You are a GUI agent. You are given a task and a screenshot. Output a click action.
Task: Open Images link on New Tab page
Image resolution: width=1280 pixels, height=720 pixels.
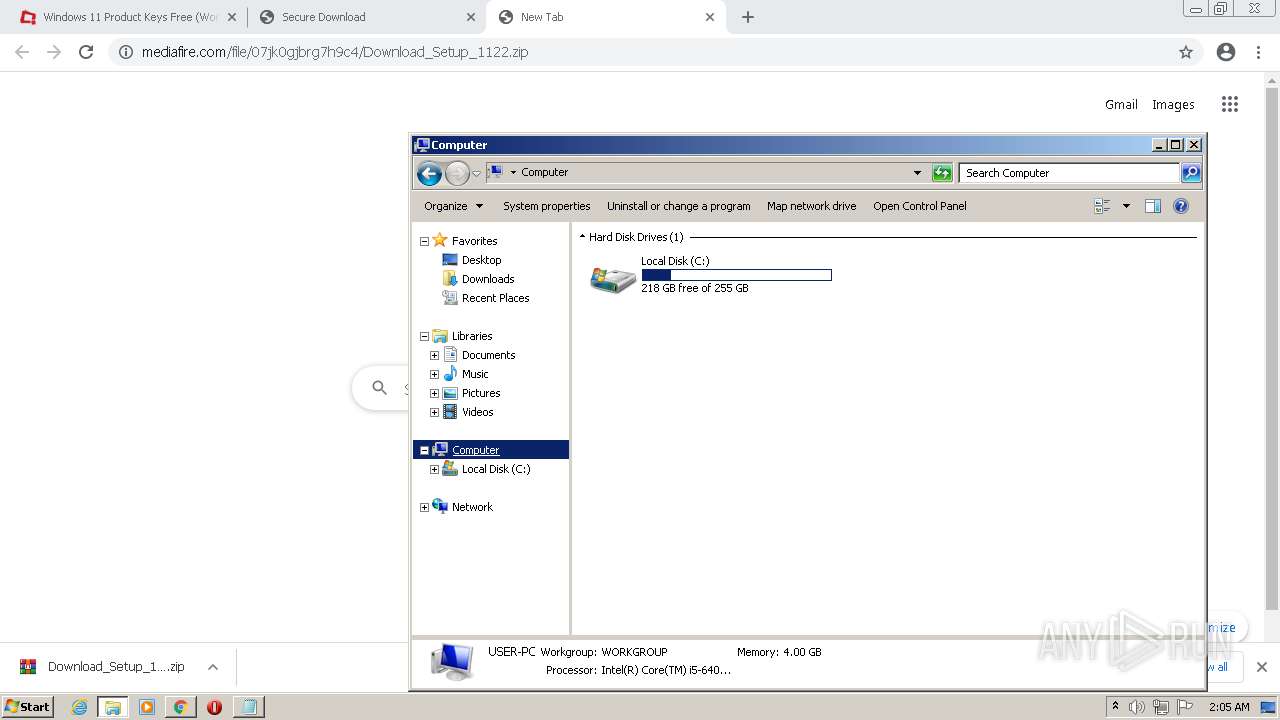[x=1173, y=104]
